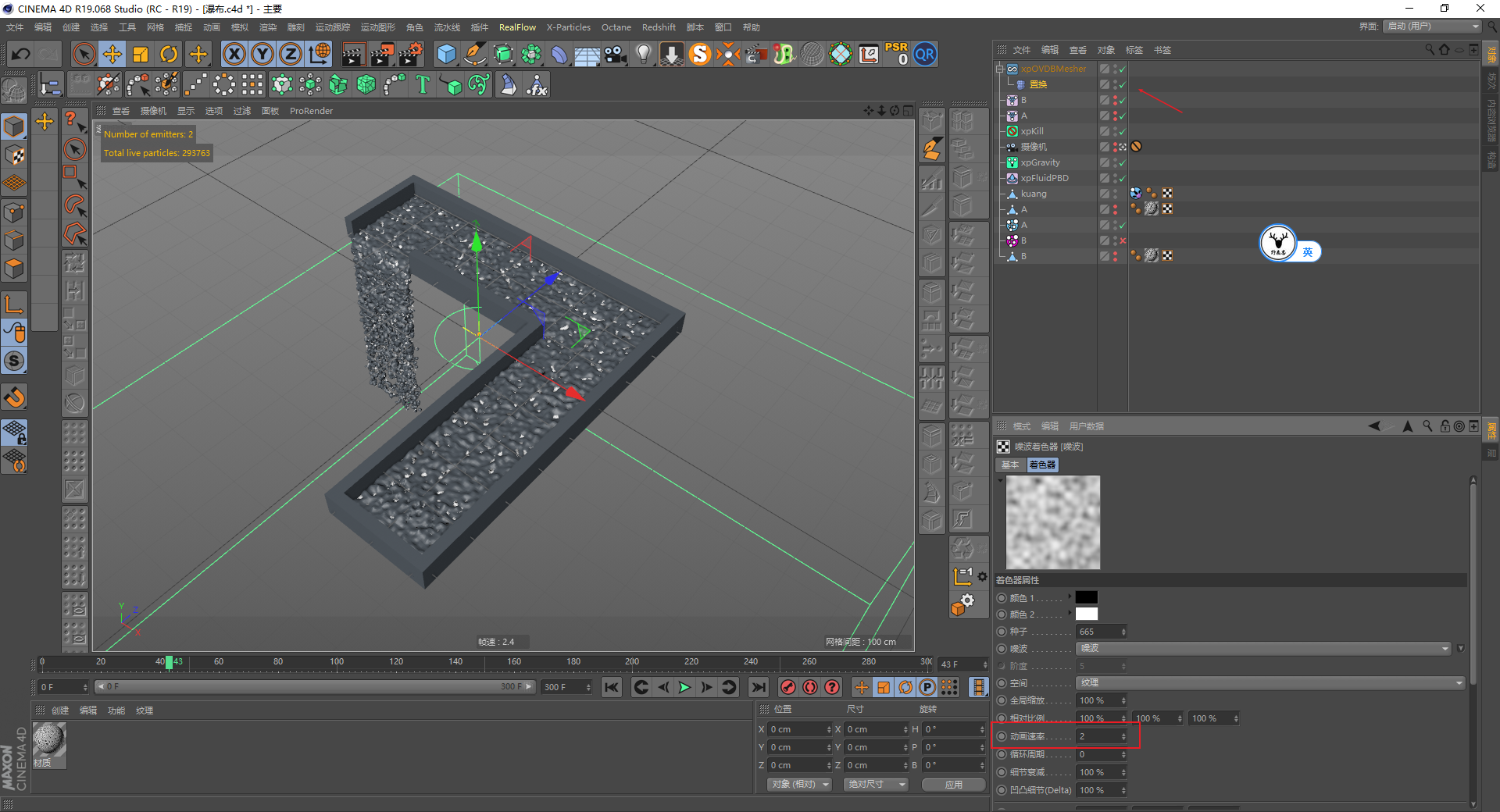The width and height of the screenshot is (1500, 812).
Task: Jump to the end of animation
Action: [758, 687]
